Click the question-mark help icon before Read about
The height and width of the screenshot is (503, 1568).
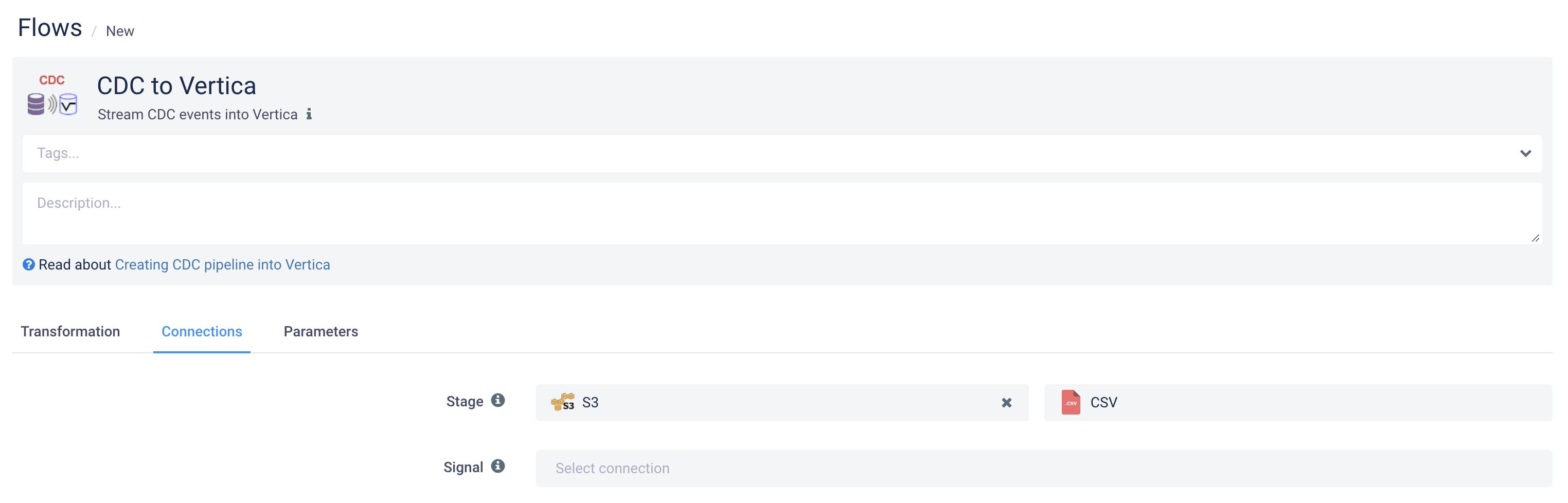[29, 264]
